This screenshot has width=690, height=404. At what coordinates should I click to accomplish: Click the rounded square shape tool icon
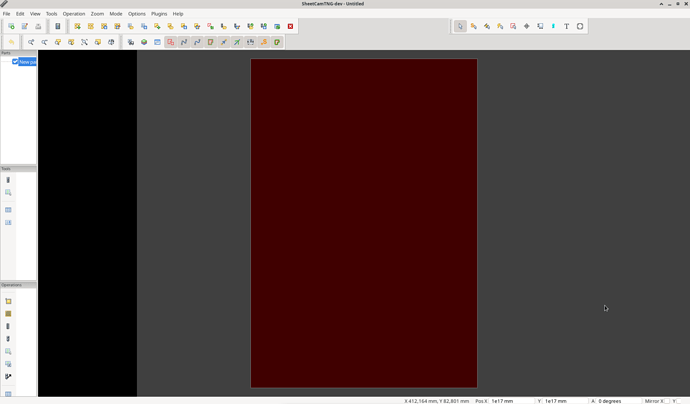point(580,27)
